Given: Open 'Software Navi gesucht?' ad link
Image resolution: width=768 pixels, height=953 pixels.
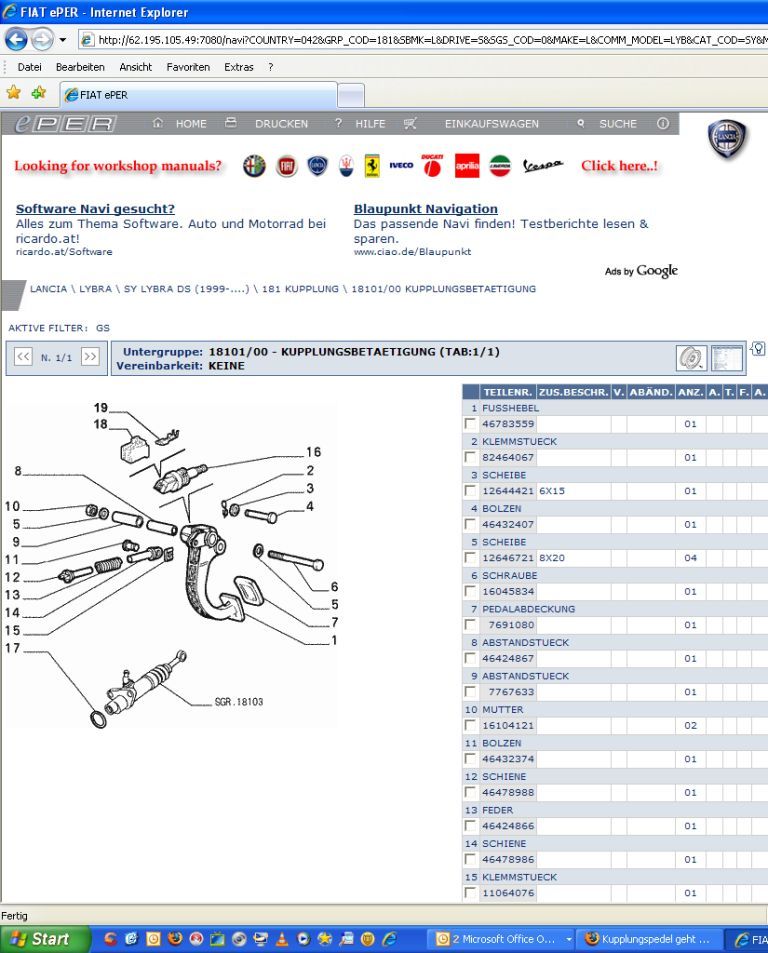Looking at the screenshot, I should [x=95, y=208].
